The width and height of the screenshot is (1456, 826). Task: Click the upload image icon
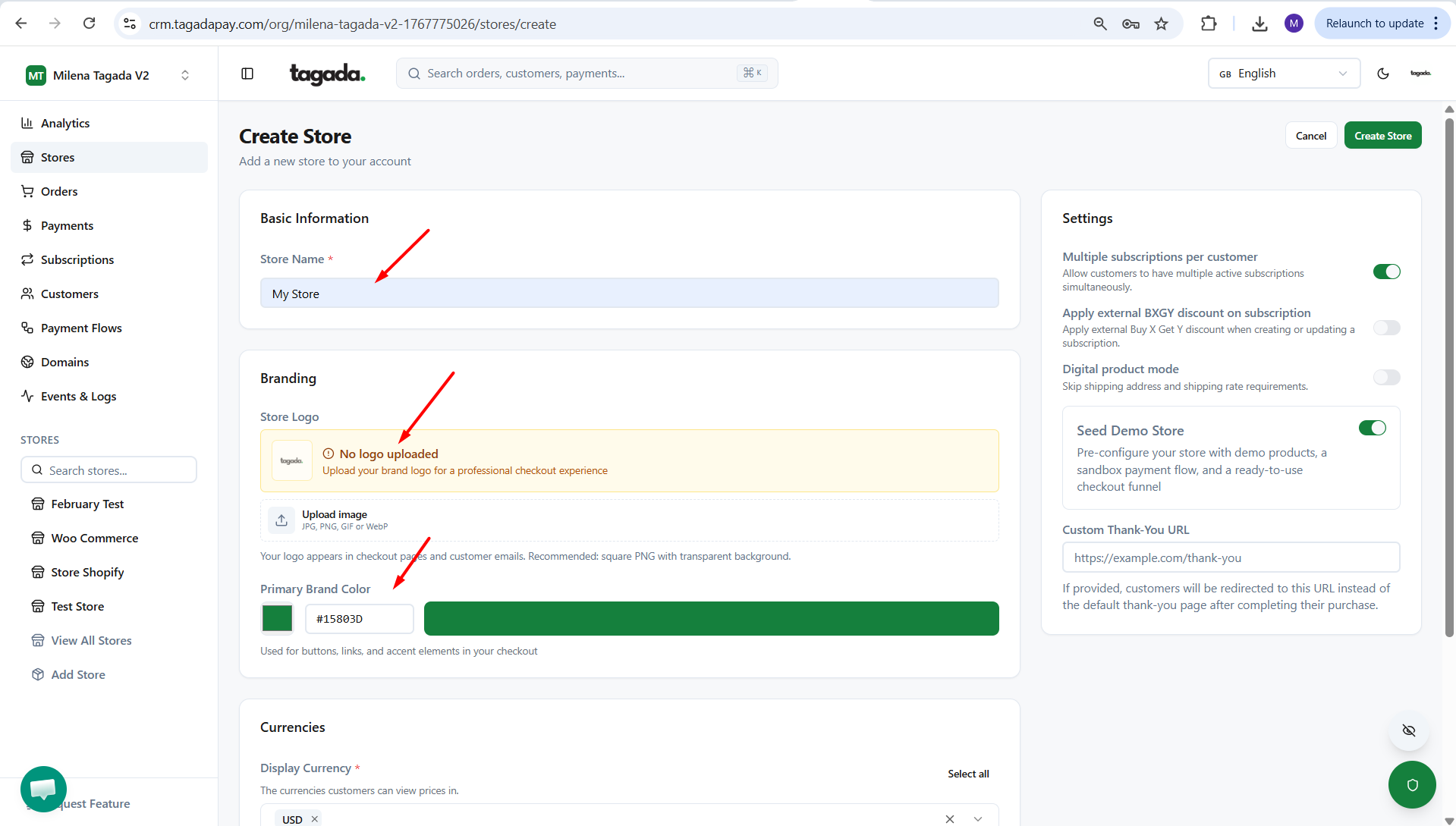pos(281,520)
